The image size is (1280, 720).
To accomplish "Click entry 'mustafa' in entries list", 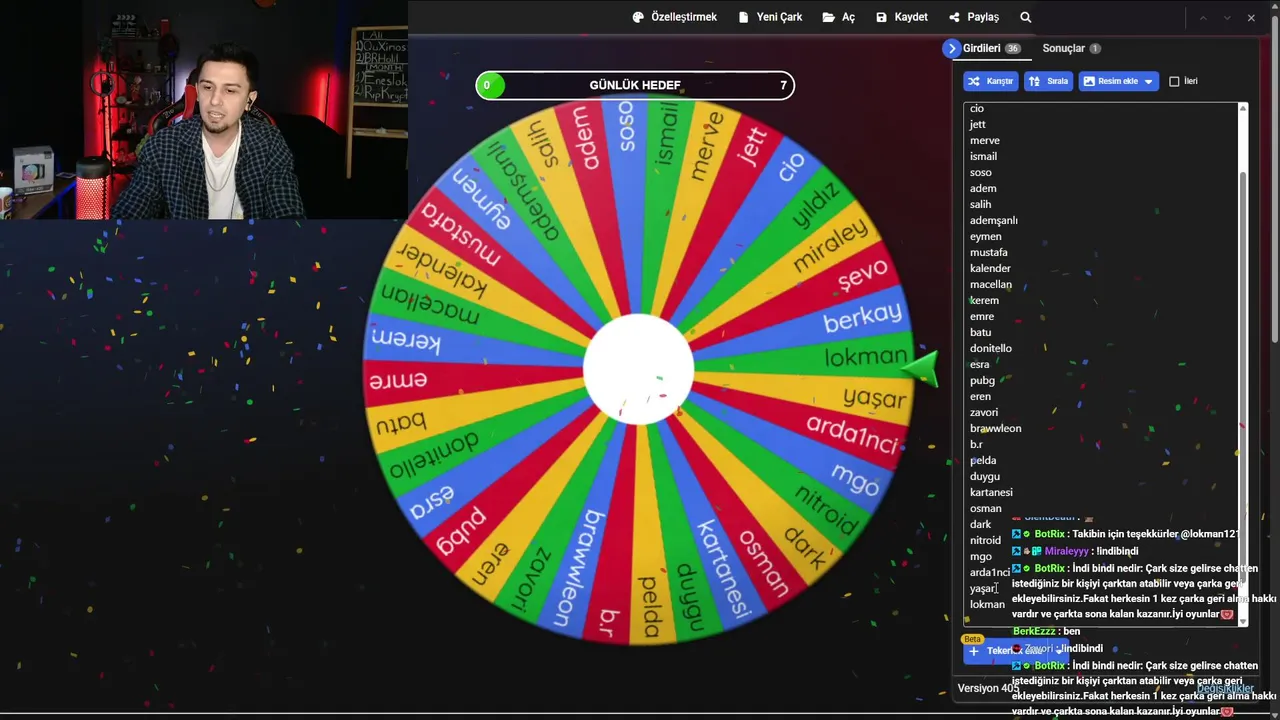I will click(x=988, y=252).
